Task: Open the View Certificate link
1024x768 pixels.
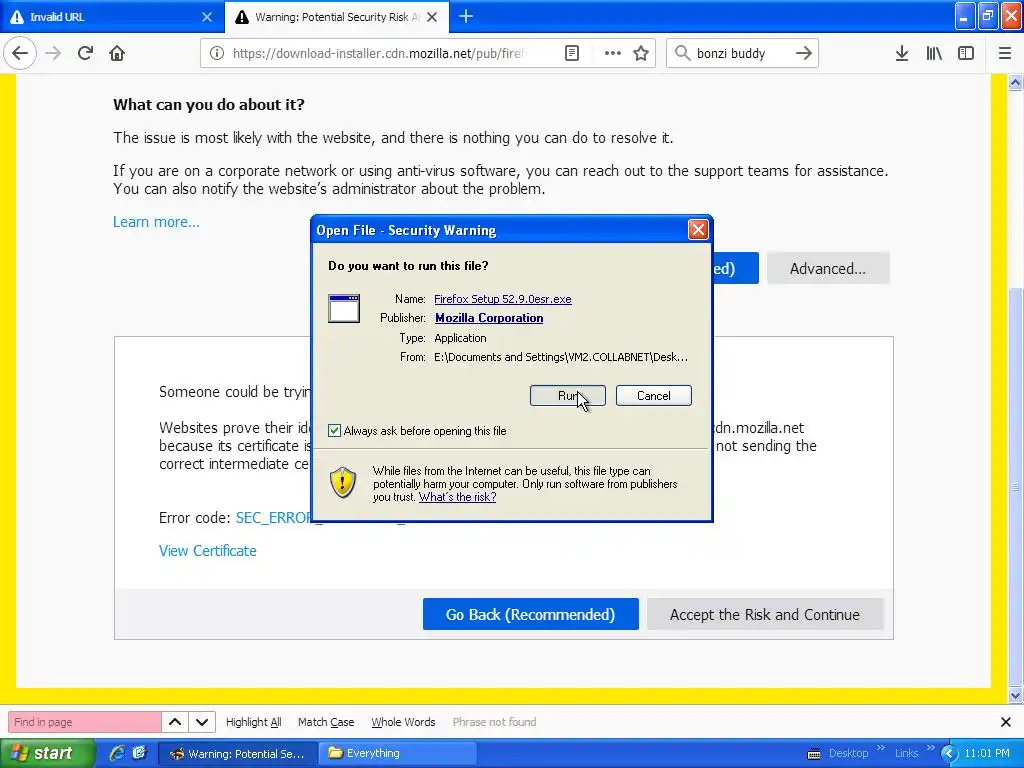Action: pos(208,551)
